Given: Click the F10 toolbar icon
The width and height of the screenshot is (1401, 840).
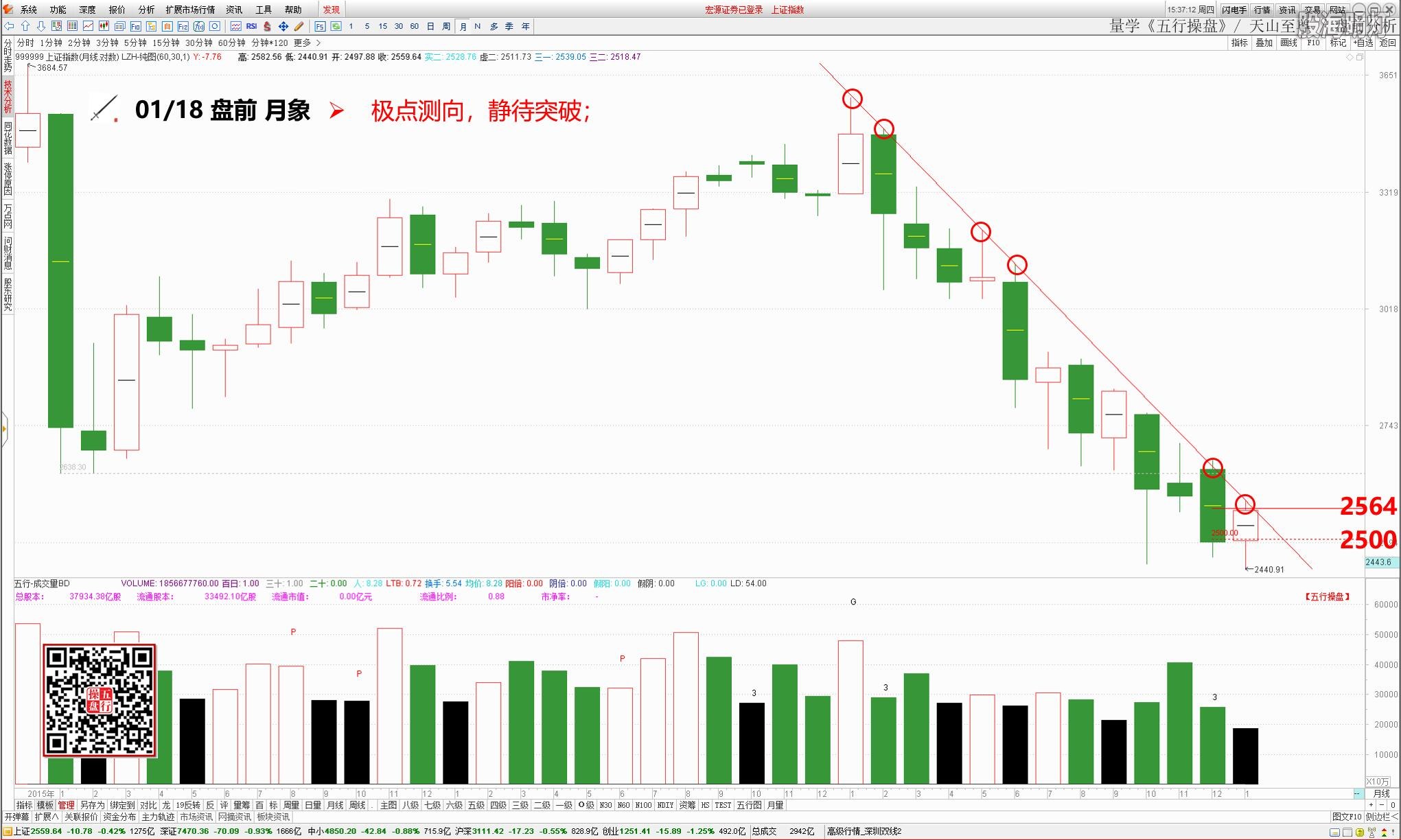Looking at the screenshot, I should [x=135, y=26].
